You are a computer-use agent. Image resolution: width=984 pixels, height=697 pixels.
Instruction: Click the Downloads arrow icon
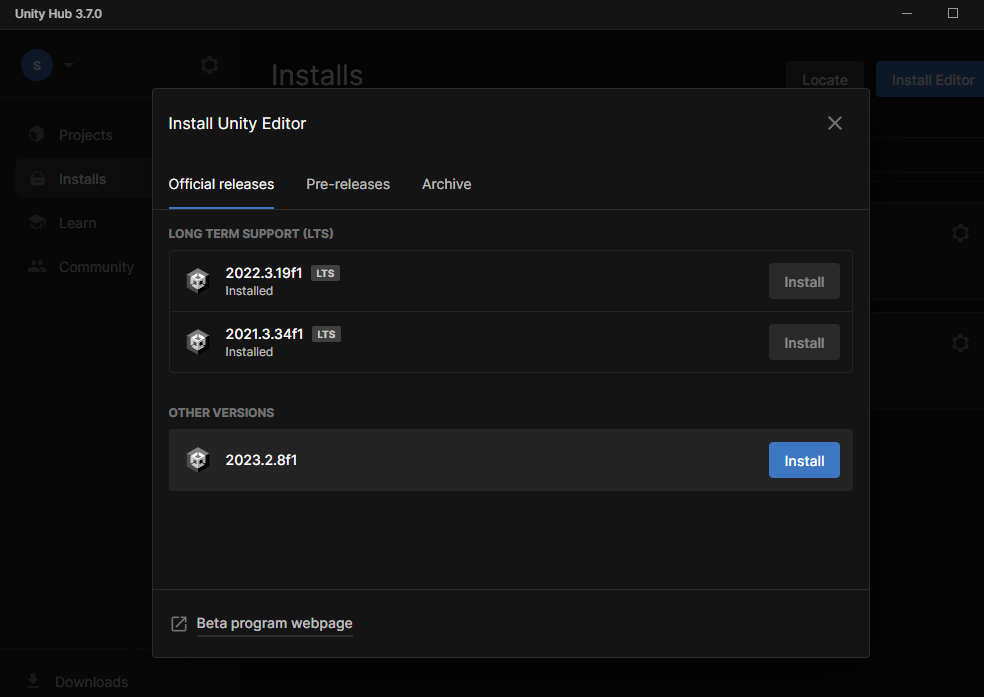(x=33, y=681)
